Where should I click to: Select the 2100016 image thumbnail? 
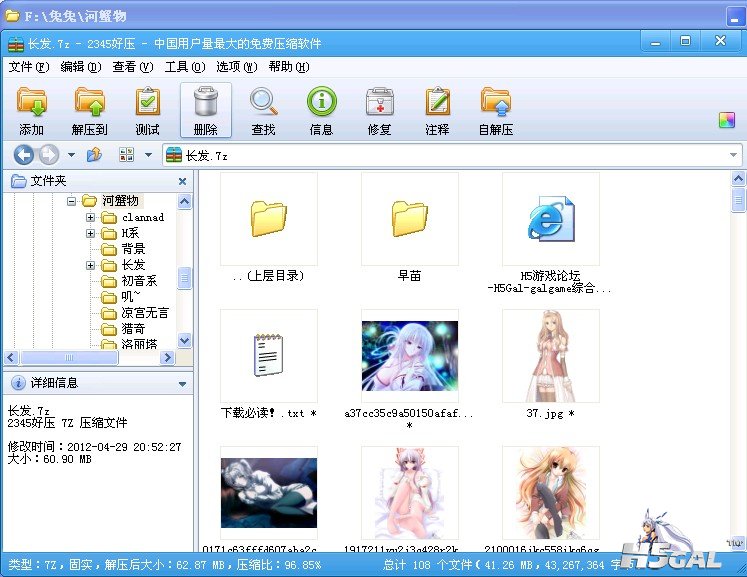pyautogui.click(x=551, y=493)
